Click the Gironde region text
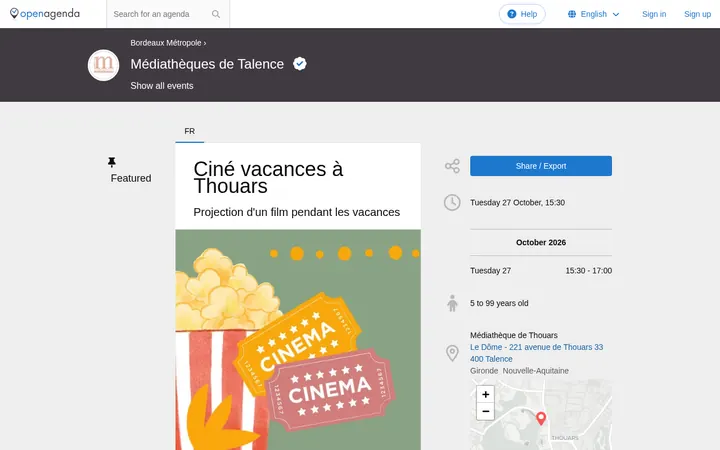Screen dimensions: 720x450 pos(484,371)
